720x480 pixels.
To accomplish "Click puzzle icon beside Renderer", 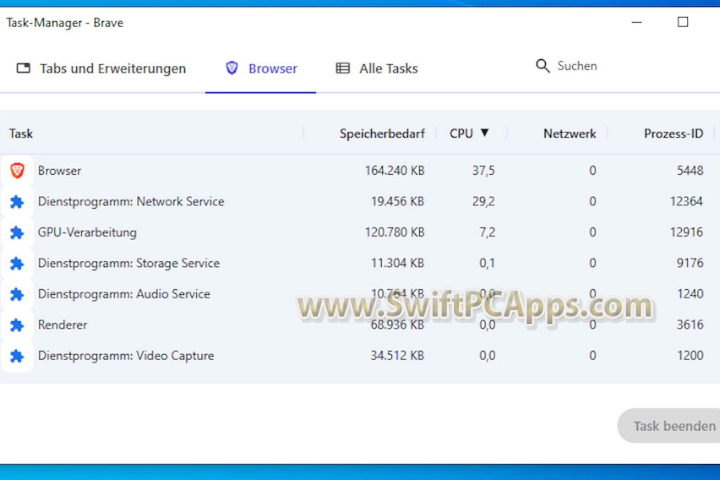I will [17, 325].
